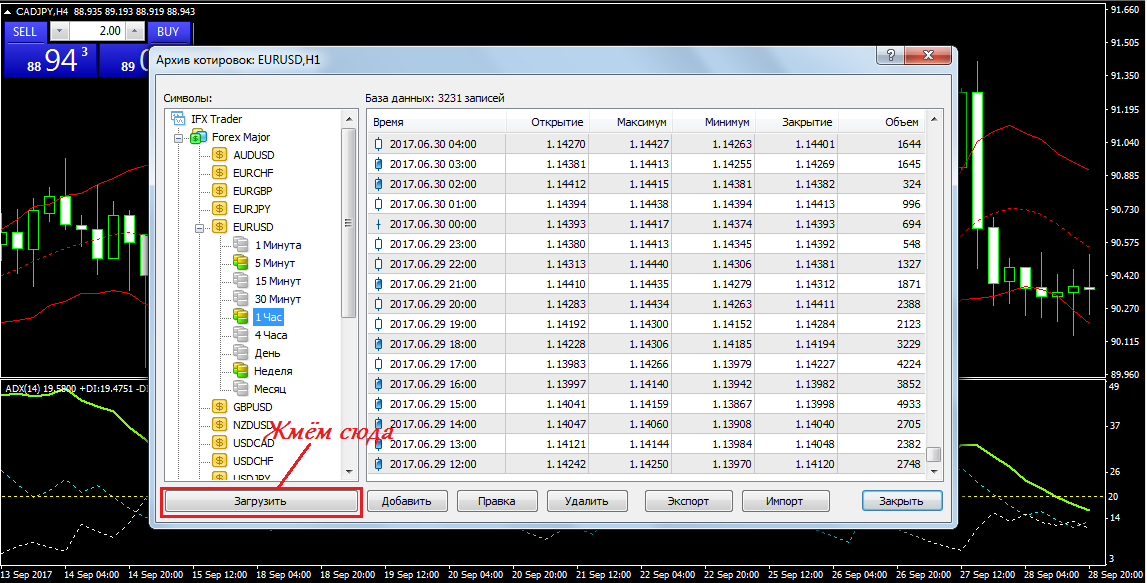Screen dimensions: 1147x583
Task: Click the Правка edit button
Action: [497, 501]
